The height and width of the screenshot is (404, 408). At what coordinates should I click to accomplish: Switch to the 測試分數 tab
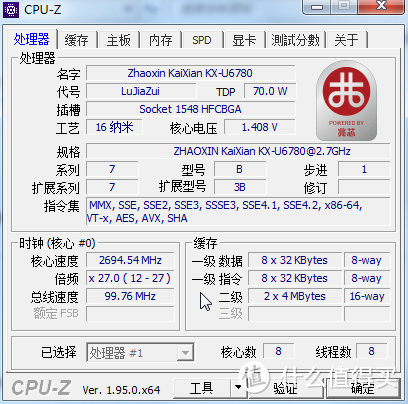pos(295,40)
